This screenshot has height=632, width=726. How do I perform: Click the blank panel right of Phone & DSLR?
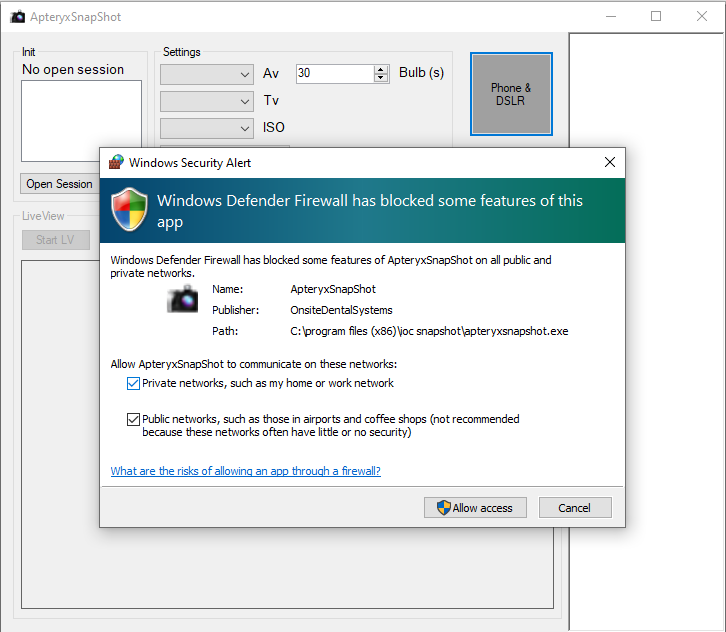[647, 331]
